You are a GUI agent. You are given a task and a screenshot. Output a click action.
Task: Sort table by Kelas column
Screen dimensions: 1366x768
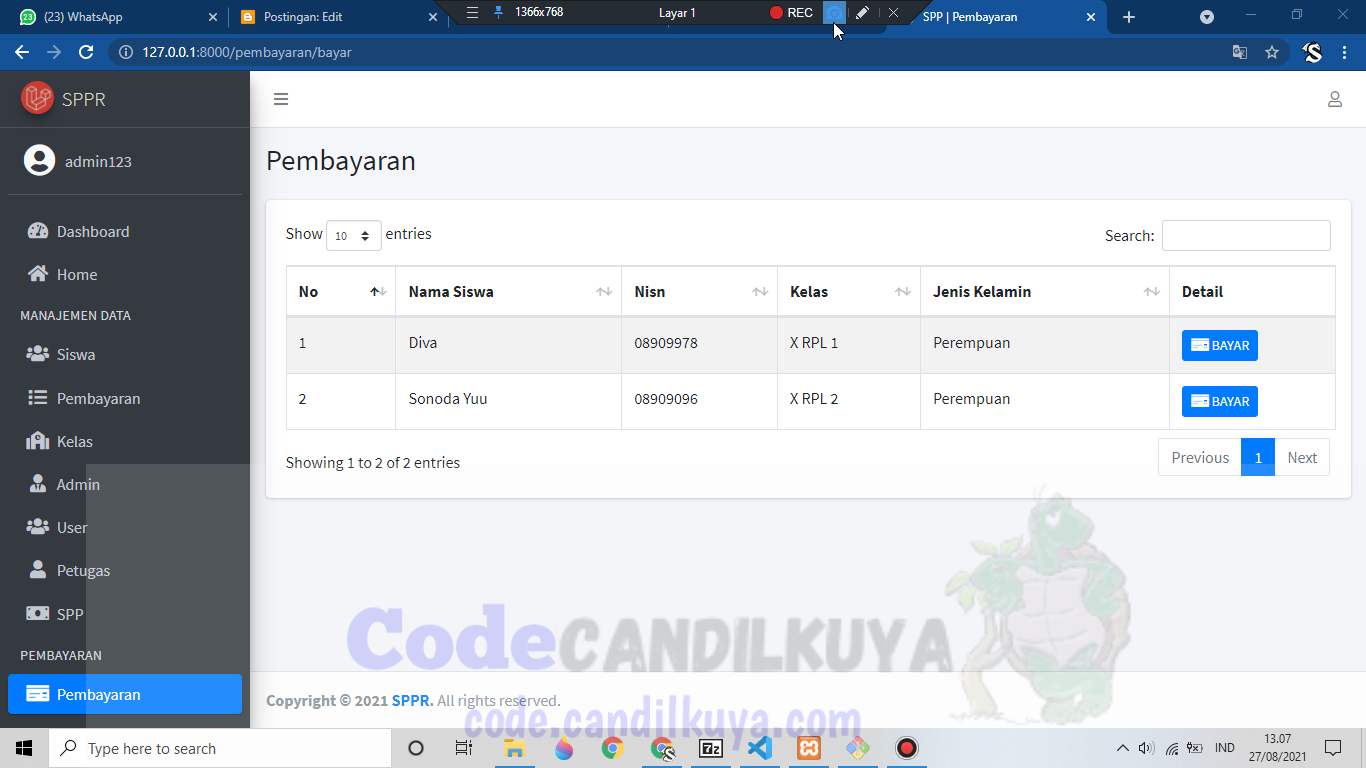pos(849,292)
